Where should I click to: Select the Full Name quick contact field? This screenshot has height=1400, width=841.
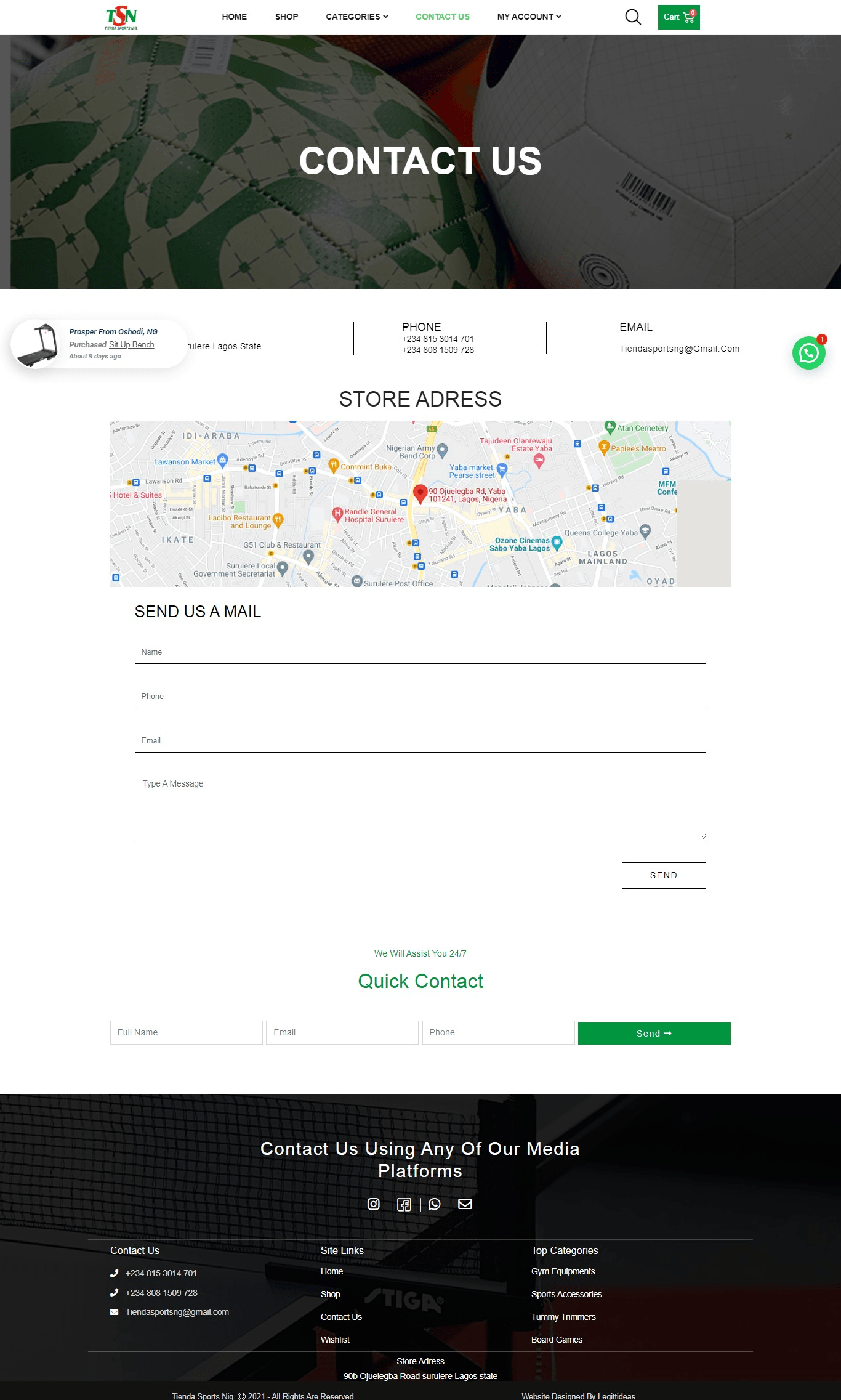pyautogui.click(x=186, y=1032)
